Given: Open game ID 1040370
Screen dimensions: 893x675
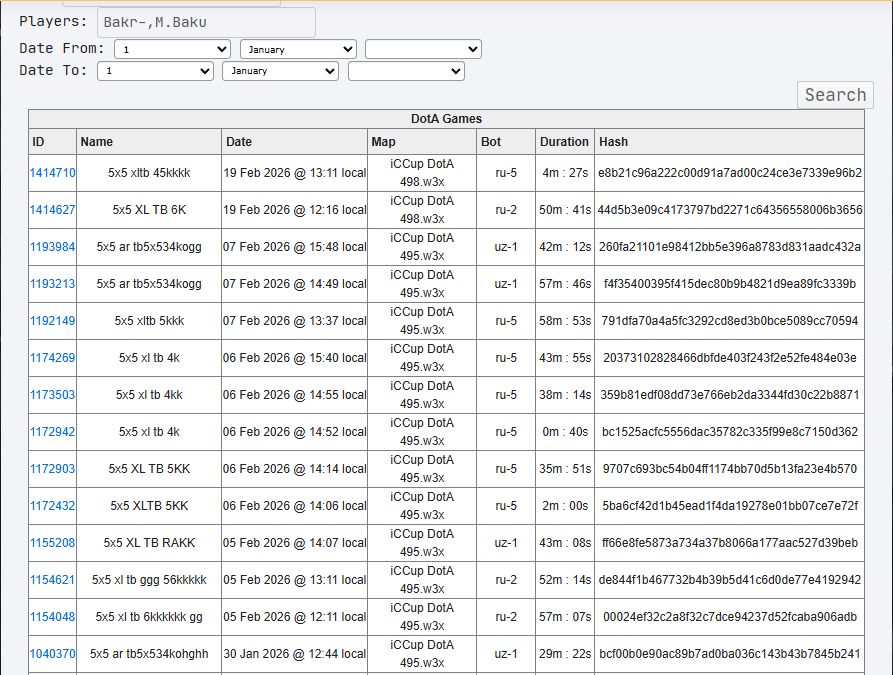Looking at the screenshot, I should (52, 654).
